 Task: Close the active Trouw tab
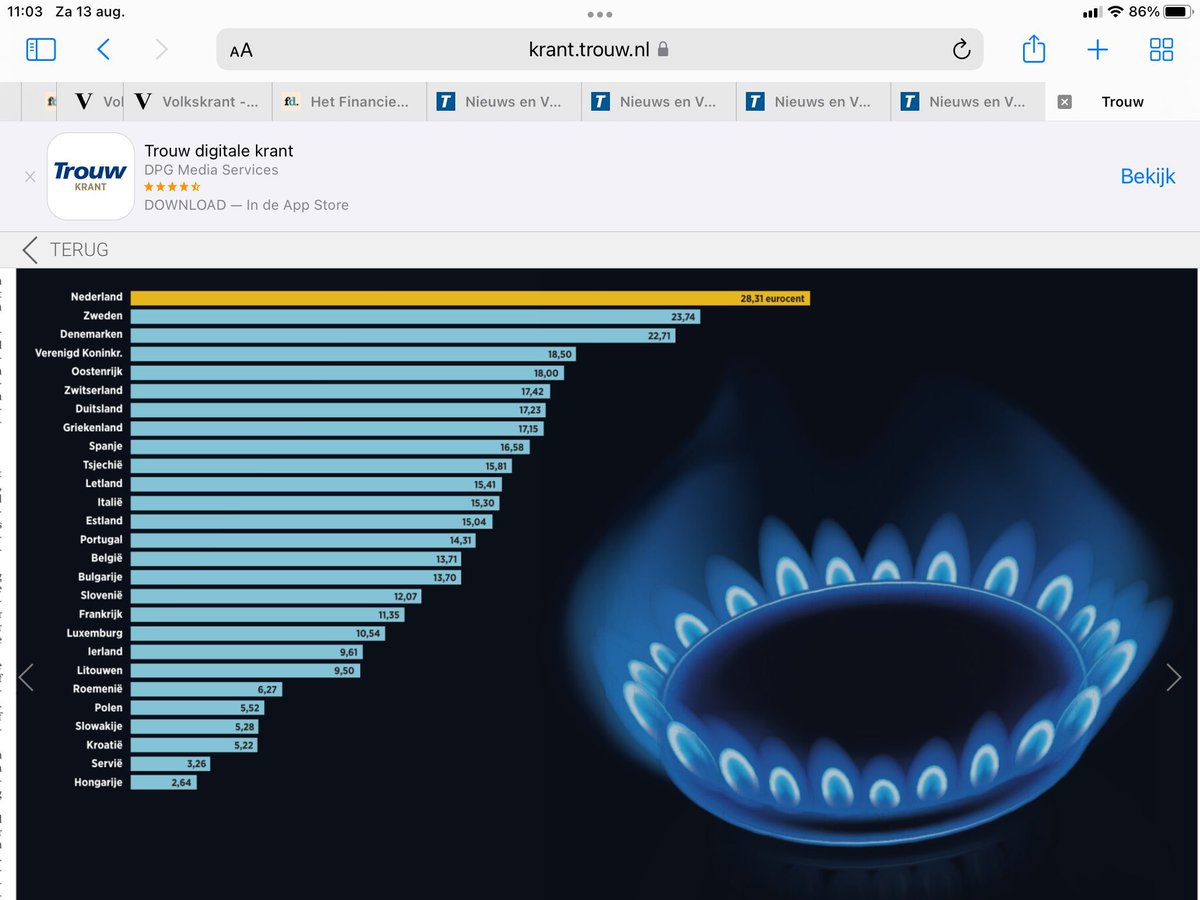(1065, 102)
